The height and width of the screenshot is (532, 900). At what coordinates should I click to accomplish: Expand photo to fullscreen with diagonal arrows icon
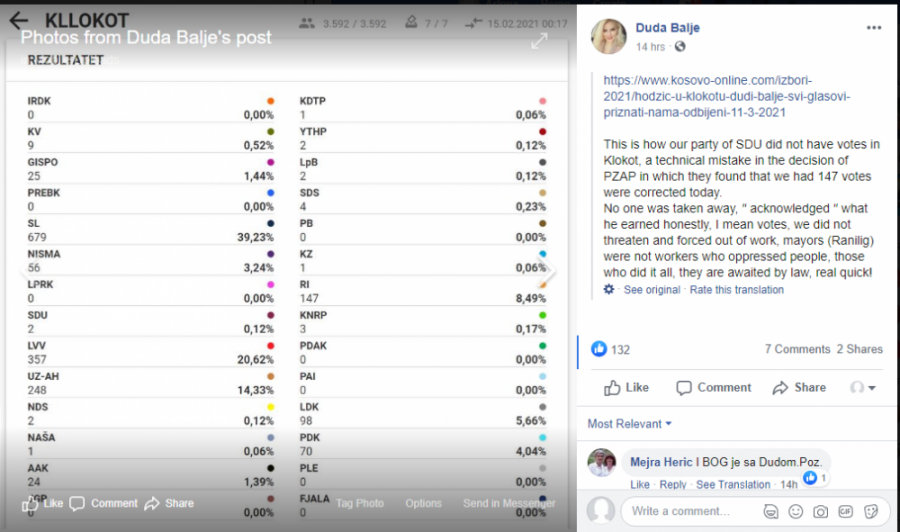point(539,41)
